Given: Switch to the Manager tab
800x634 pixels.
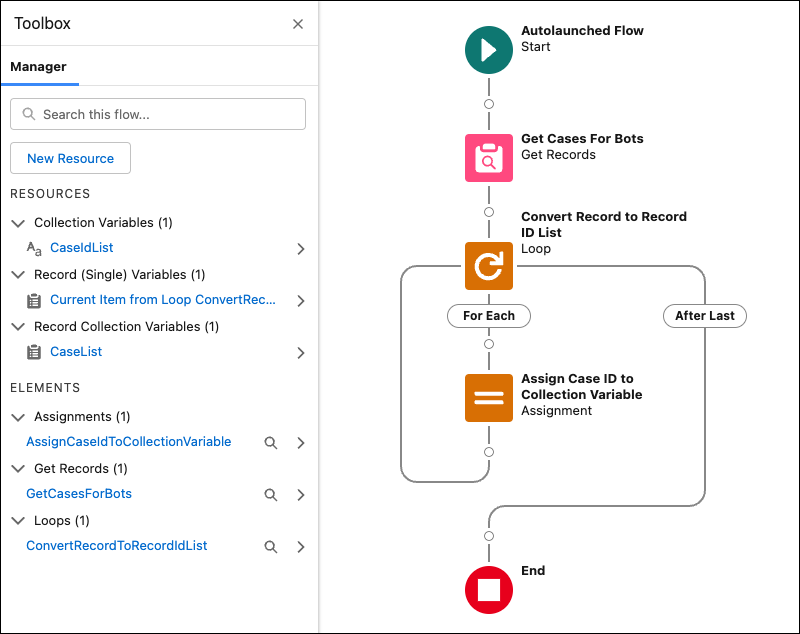Looking at the screenshot, I should (39, 67).
